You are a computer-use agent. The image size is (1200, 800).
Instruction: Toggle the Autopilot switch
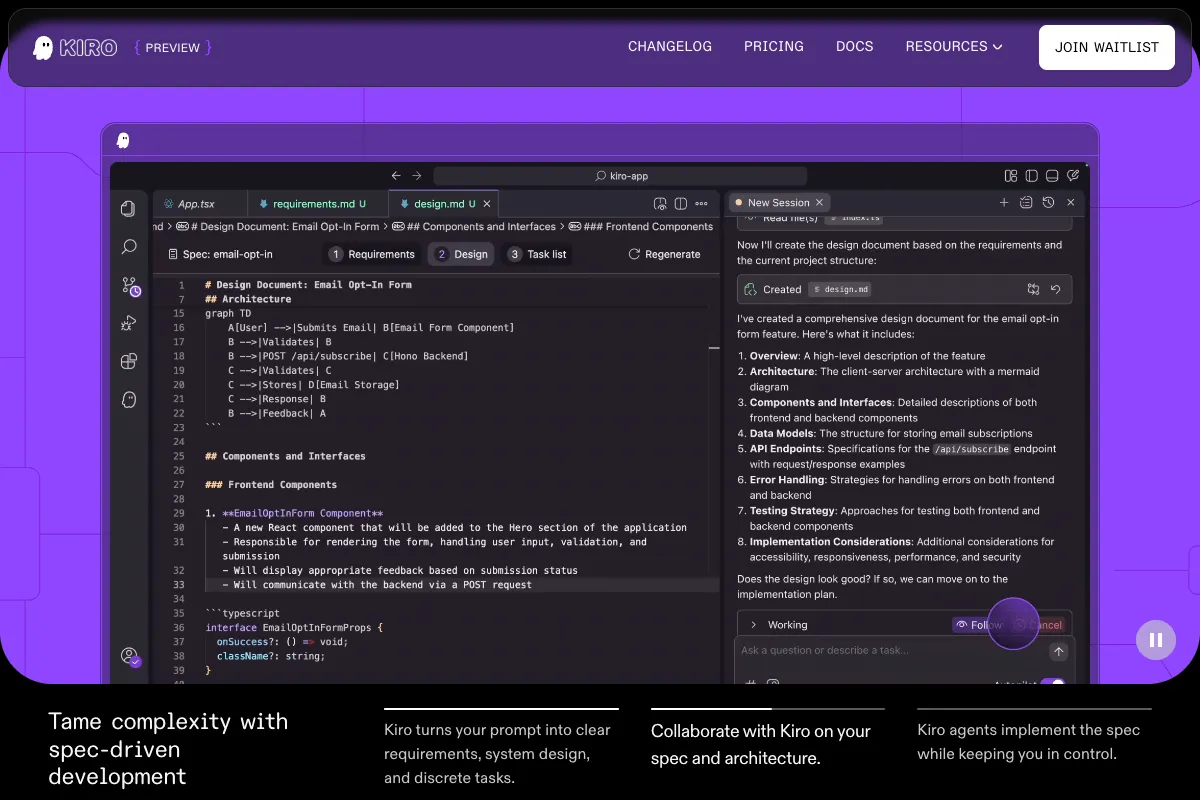pyautogui.click(x=1052, y=684)
